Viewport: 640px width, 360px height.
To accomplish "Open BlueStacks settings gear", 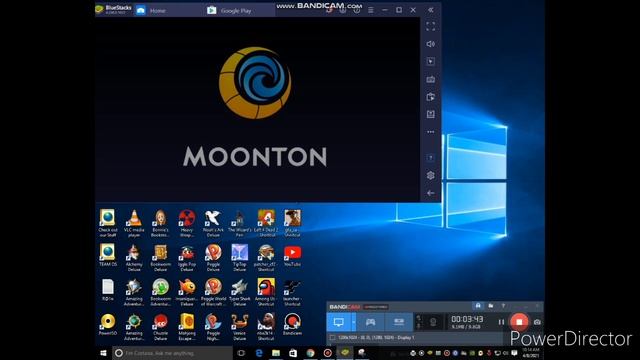I will pos(431,176).
